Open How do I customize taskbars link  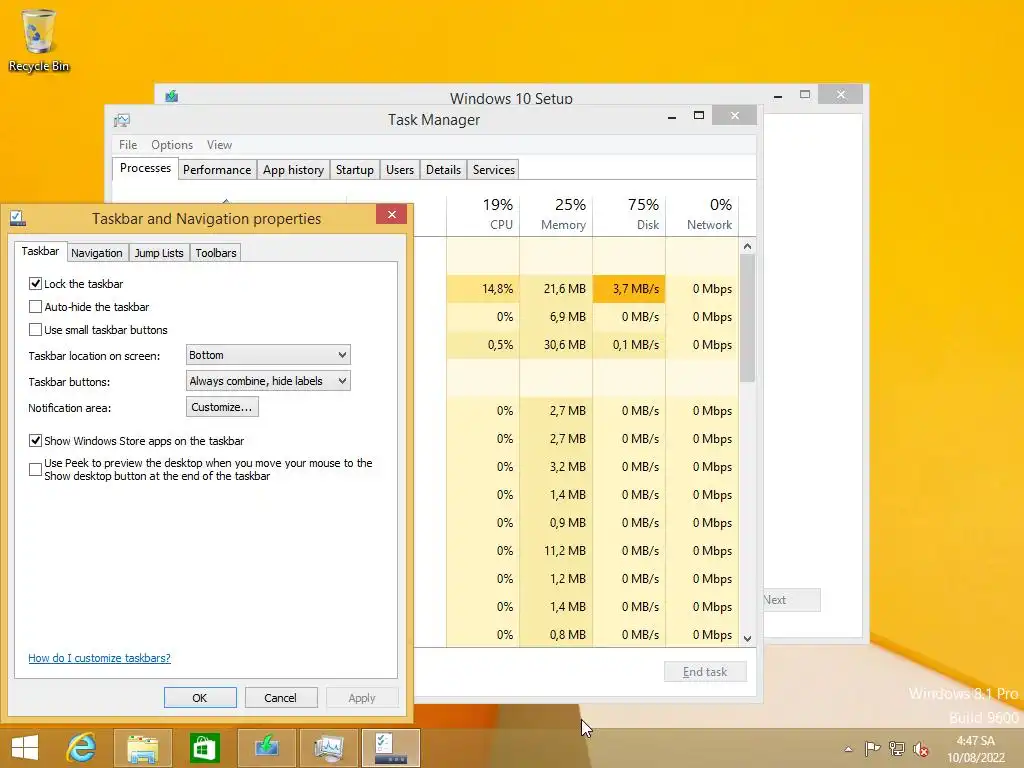(99, 658)
